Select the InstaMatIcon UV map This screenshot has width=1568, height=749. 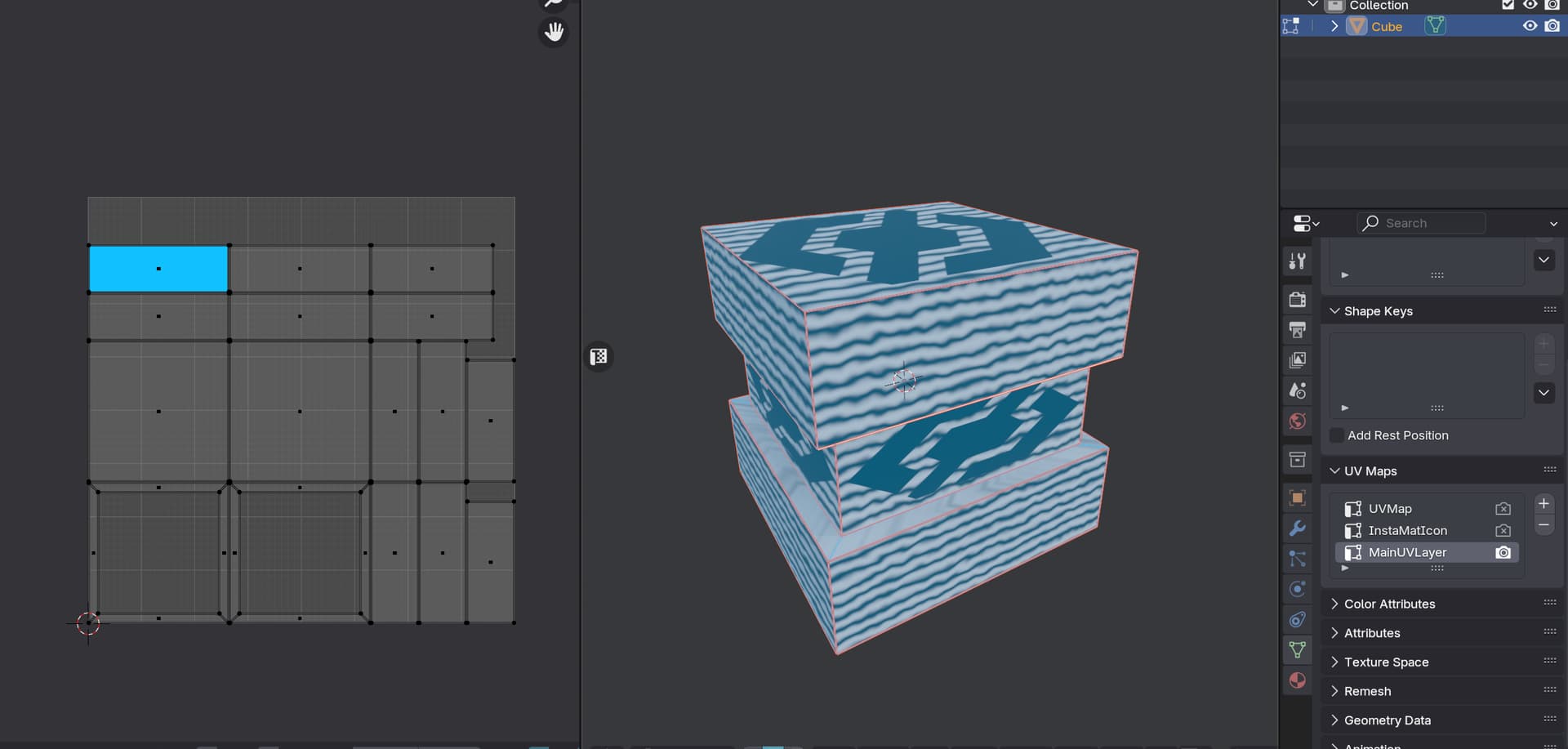point(1407,531)
